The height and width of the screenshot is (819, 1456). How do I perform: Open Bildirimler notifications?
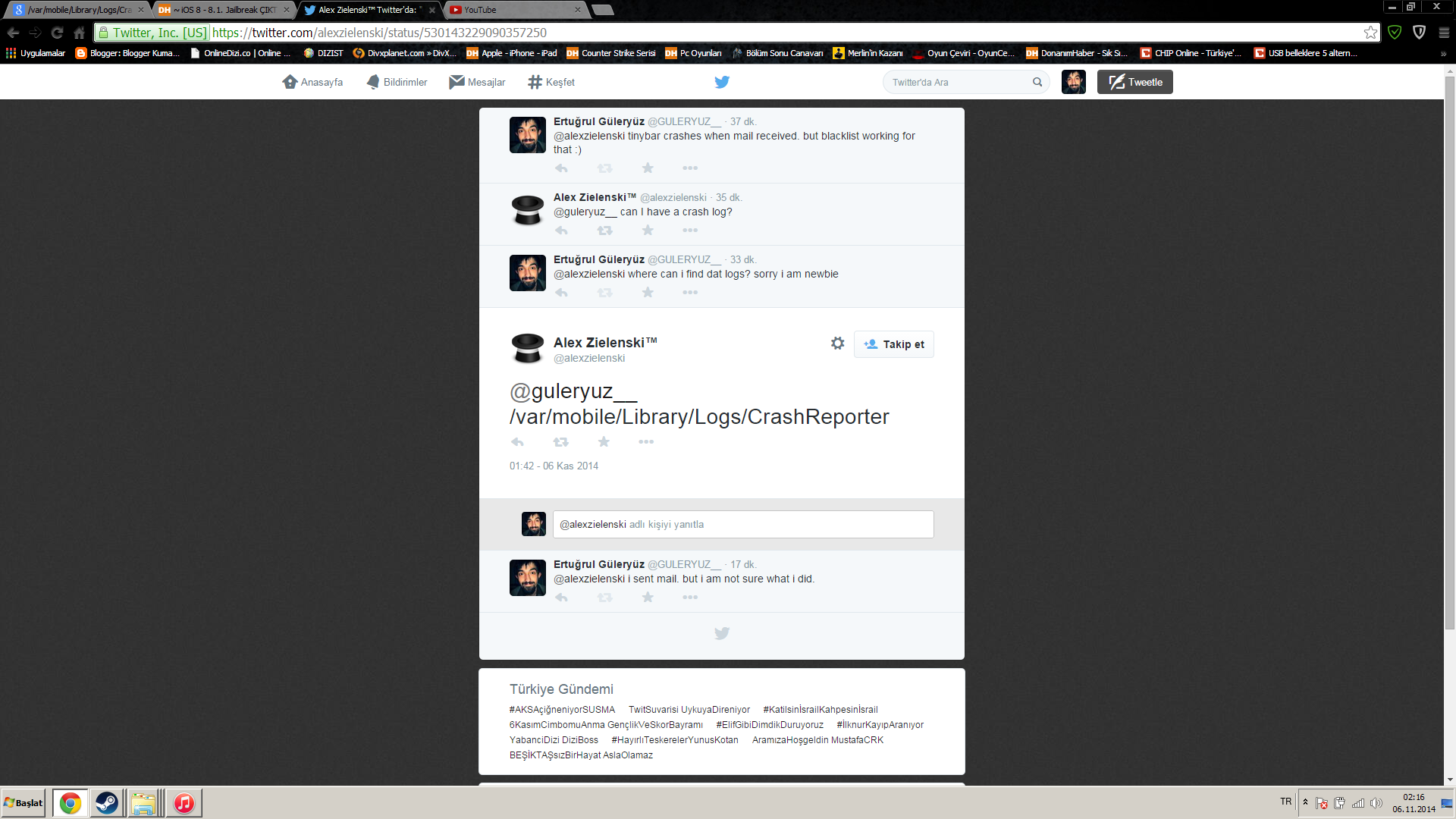[x=397, y=82]
